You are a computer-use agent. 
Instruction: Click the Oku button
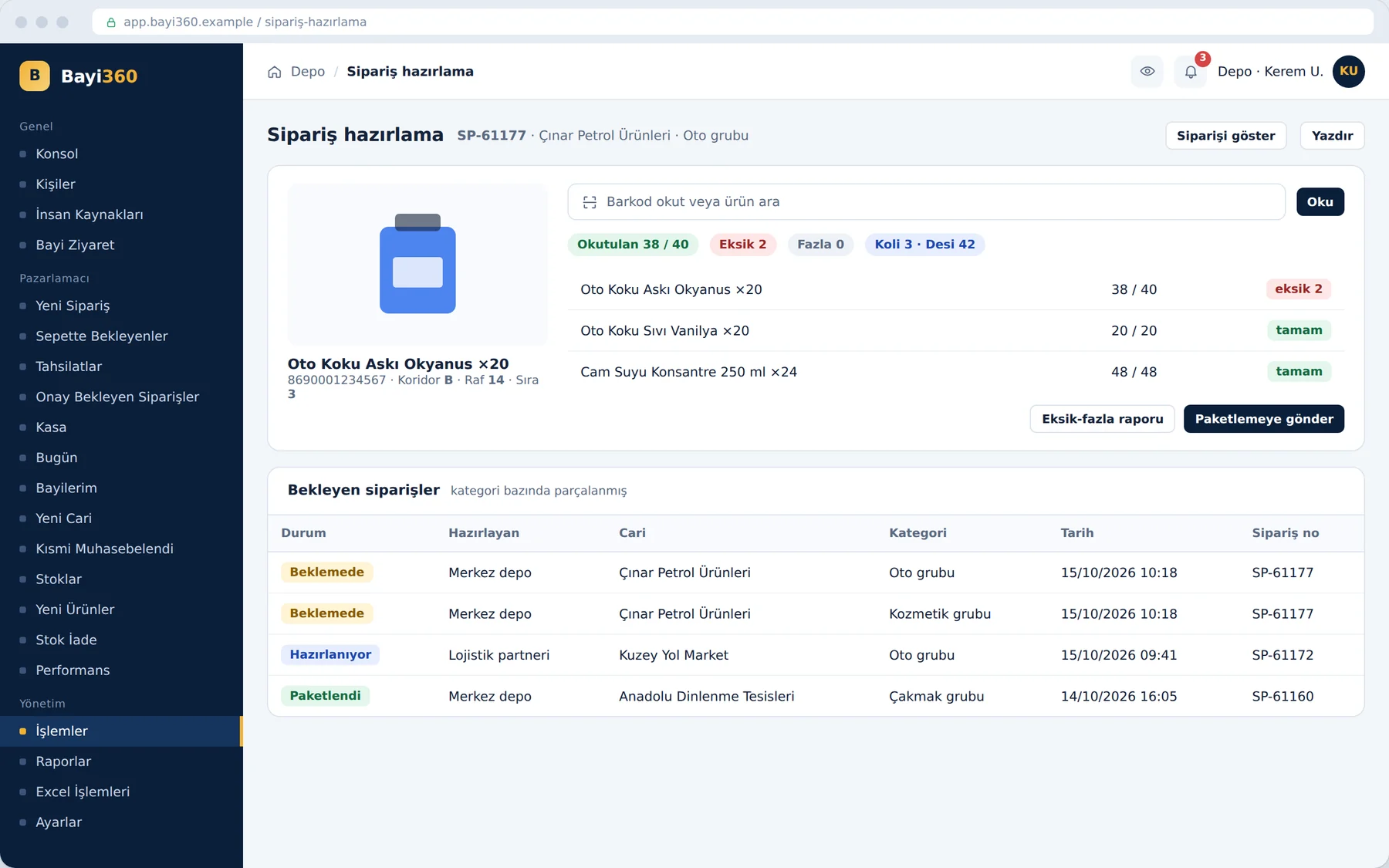[1320, 202]
